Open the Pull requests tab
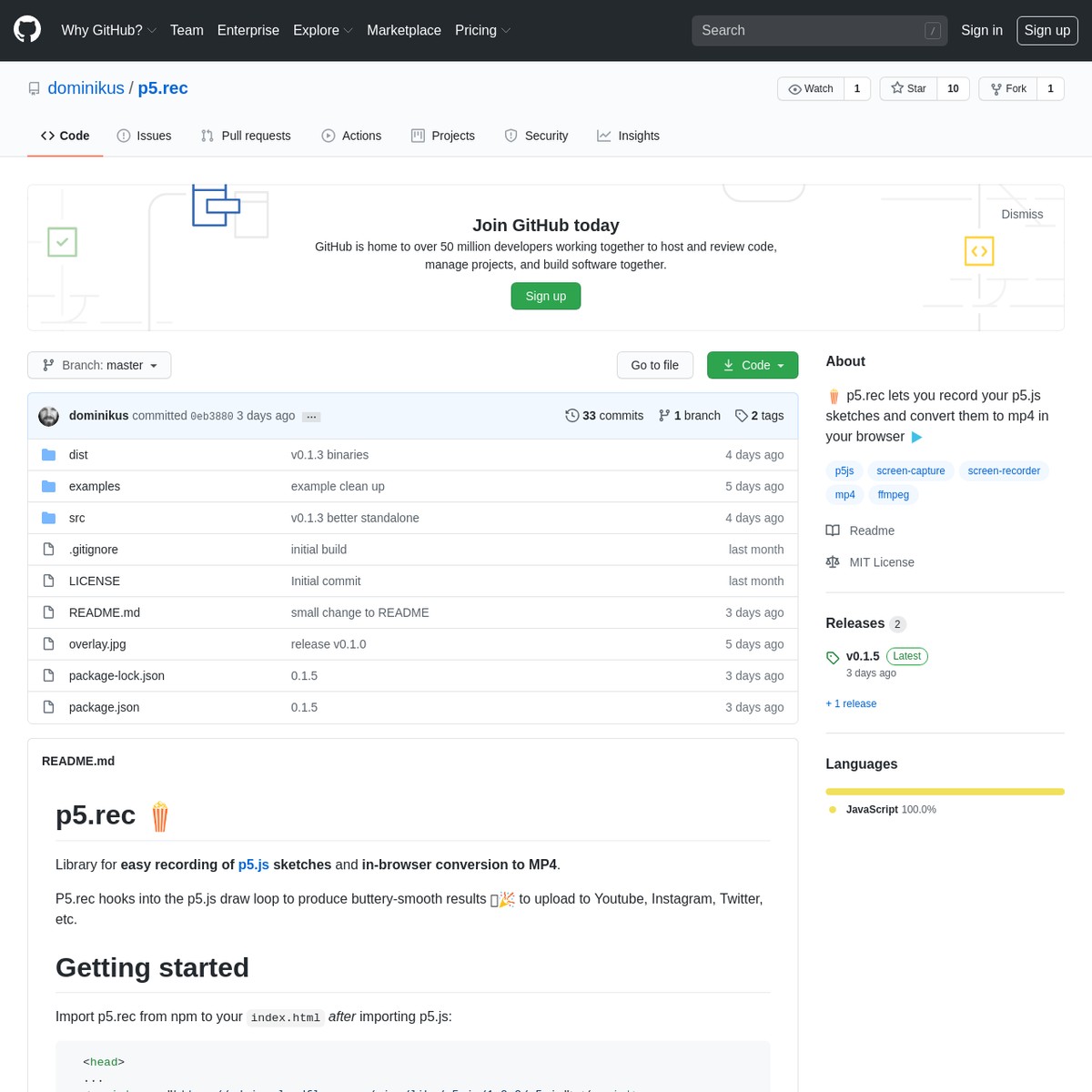Image resolution: width=1092 pixels, height=1092 pixels. coord(246,136)
